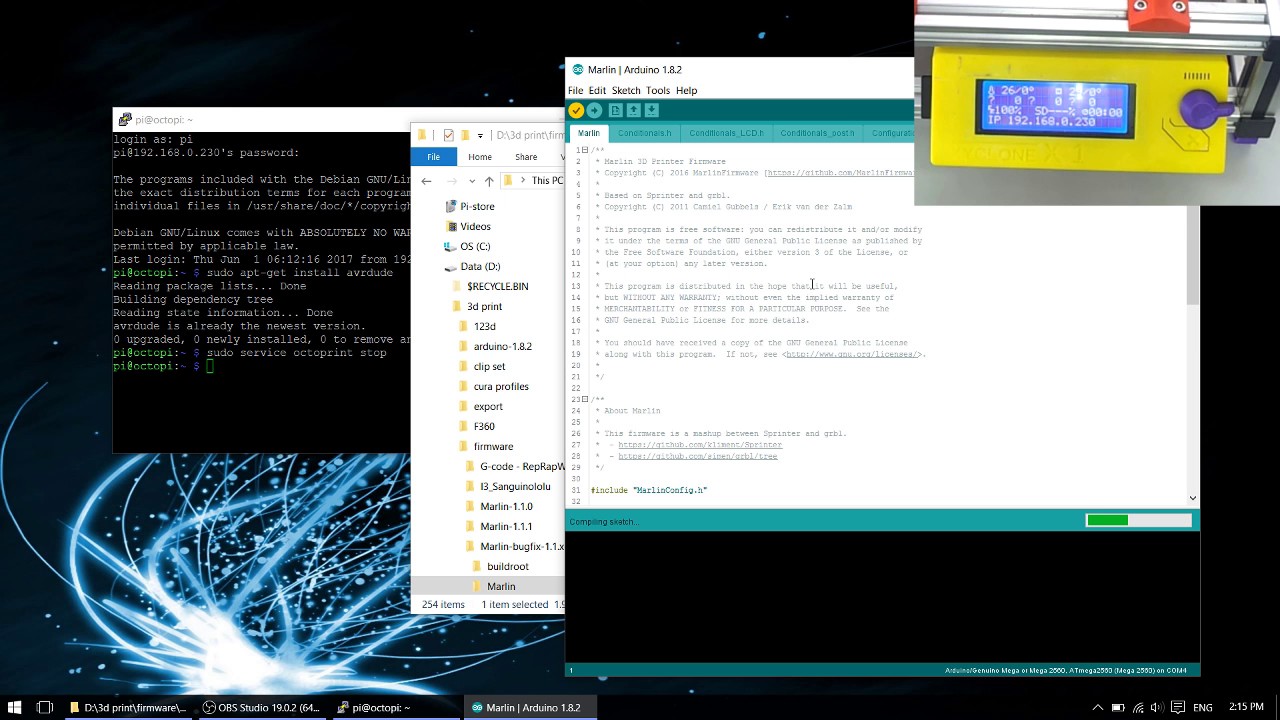Open the Share ribbon tab in File Explorer

tap(526, 157)
